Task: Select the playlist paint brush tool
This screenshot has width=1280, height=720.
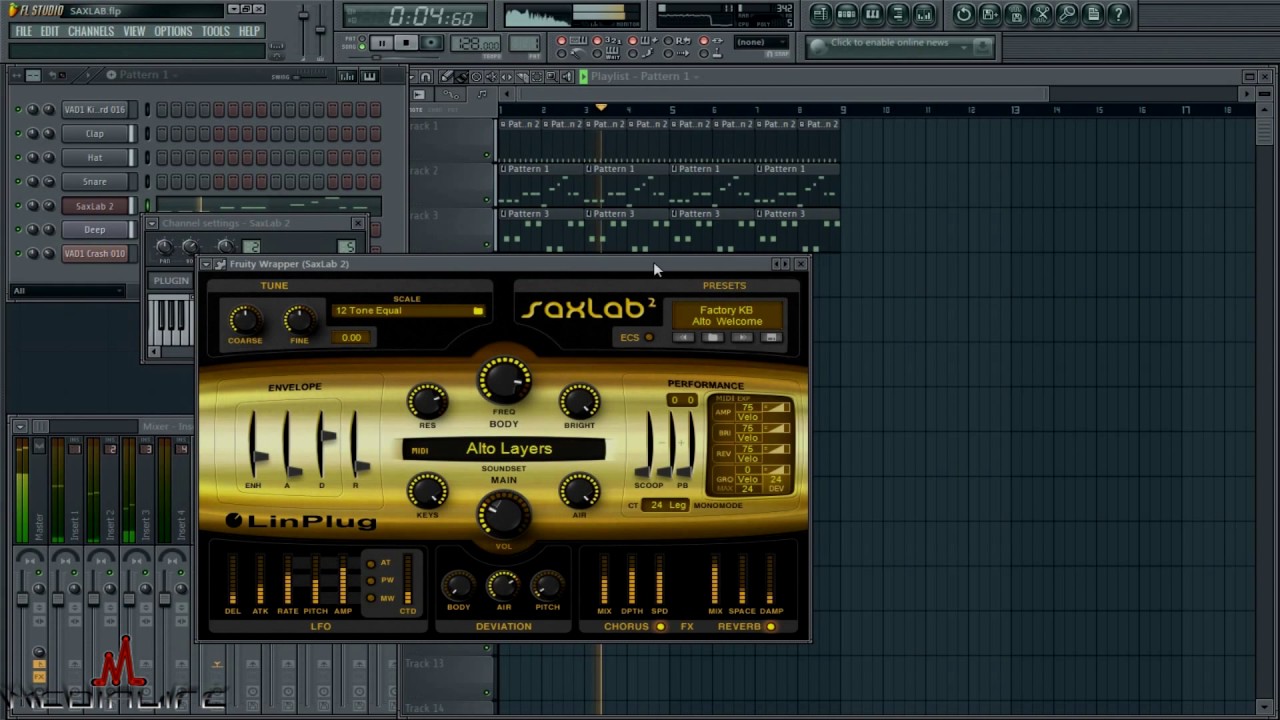Action: click(x=461, y=77)
